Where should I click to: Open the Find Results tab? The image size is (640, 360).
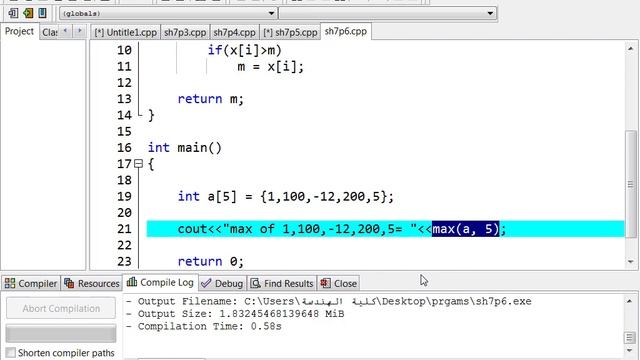pyautogui.click(x=282, y=283)
